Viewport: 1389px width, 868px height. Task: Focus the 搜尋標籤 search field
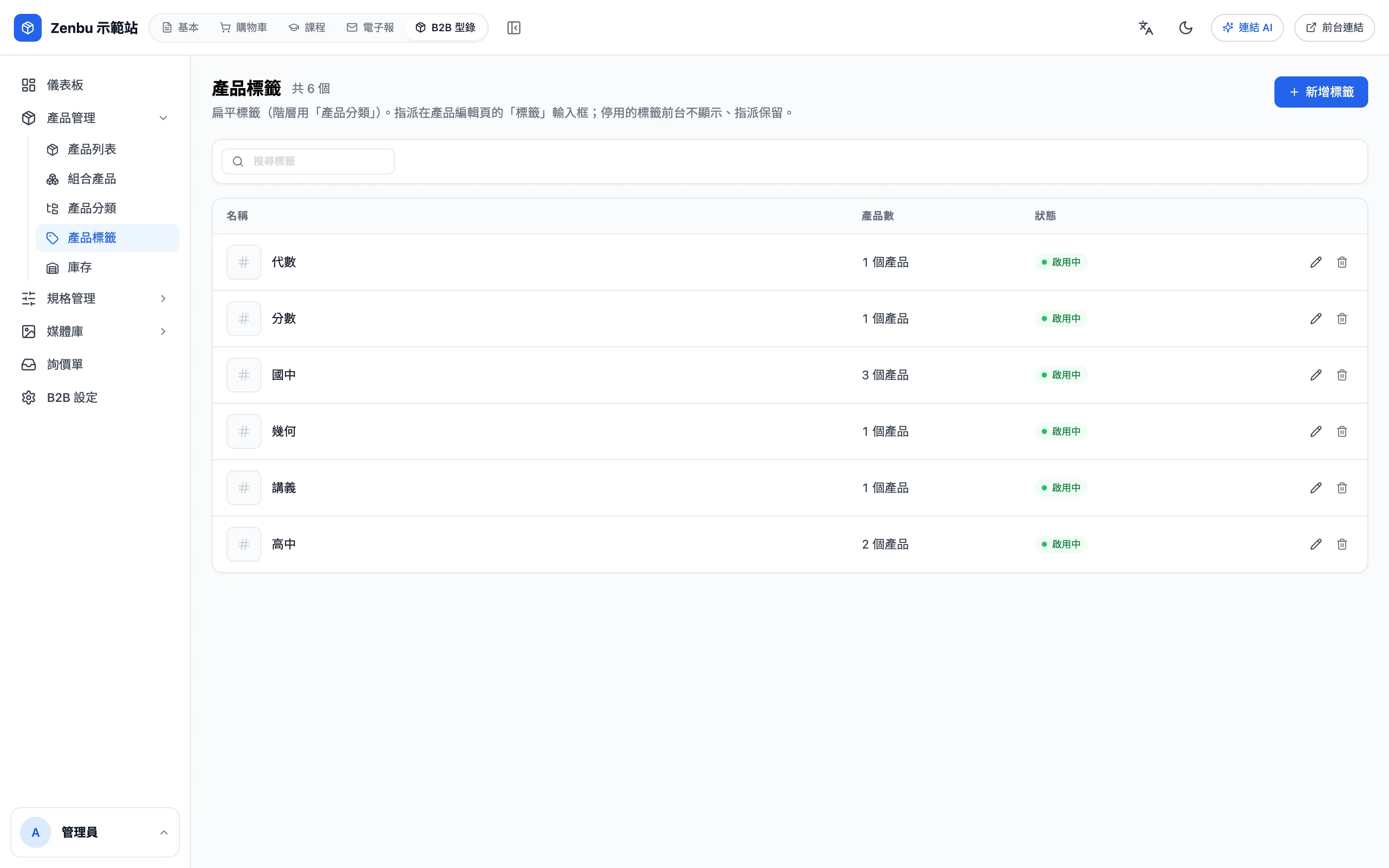[x=308, y=161]
